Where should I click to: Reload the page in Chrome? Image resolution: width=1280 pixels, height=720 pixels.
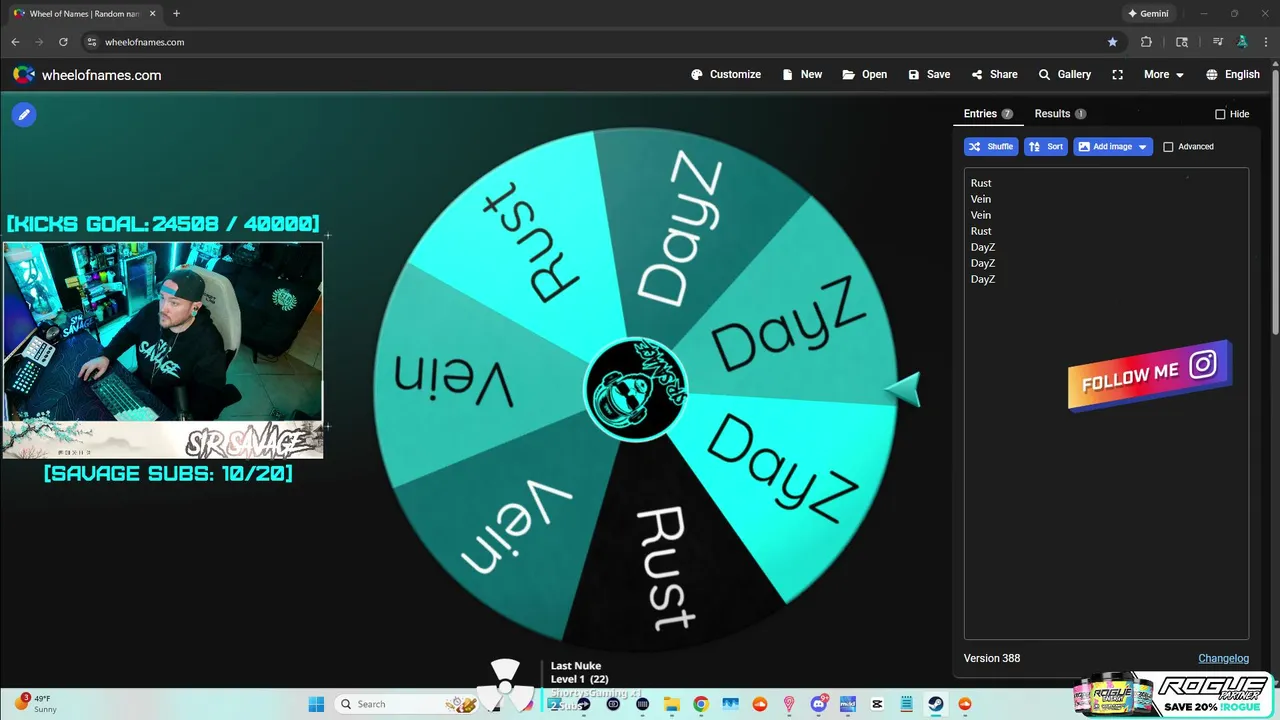[x=63, y=42]
